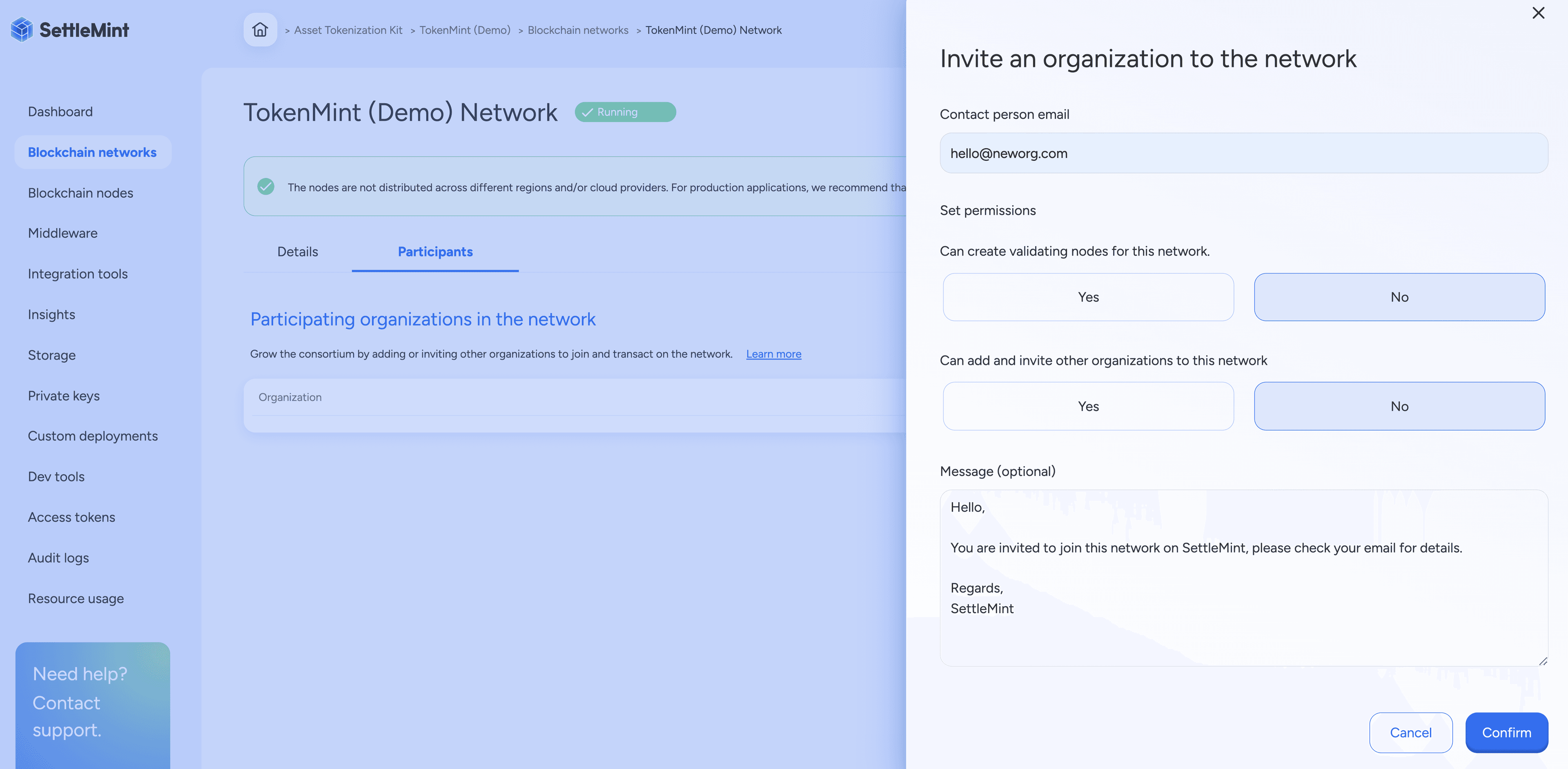
Task: Click the Running status badge
Action: coord(625,112)
